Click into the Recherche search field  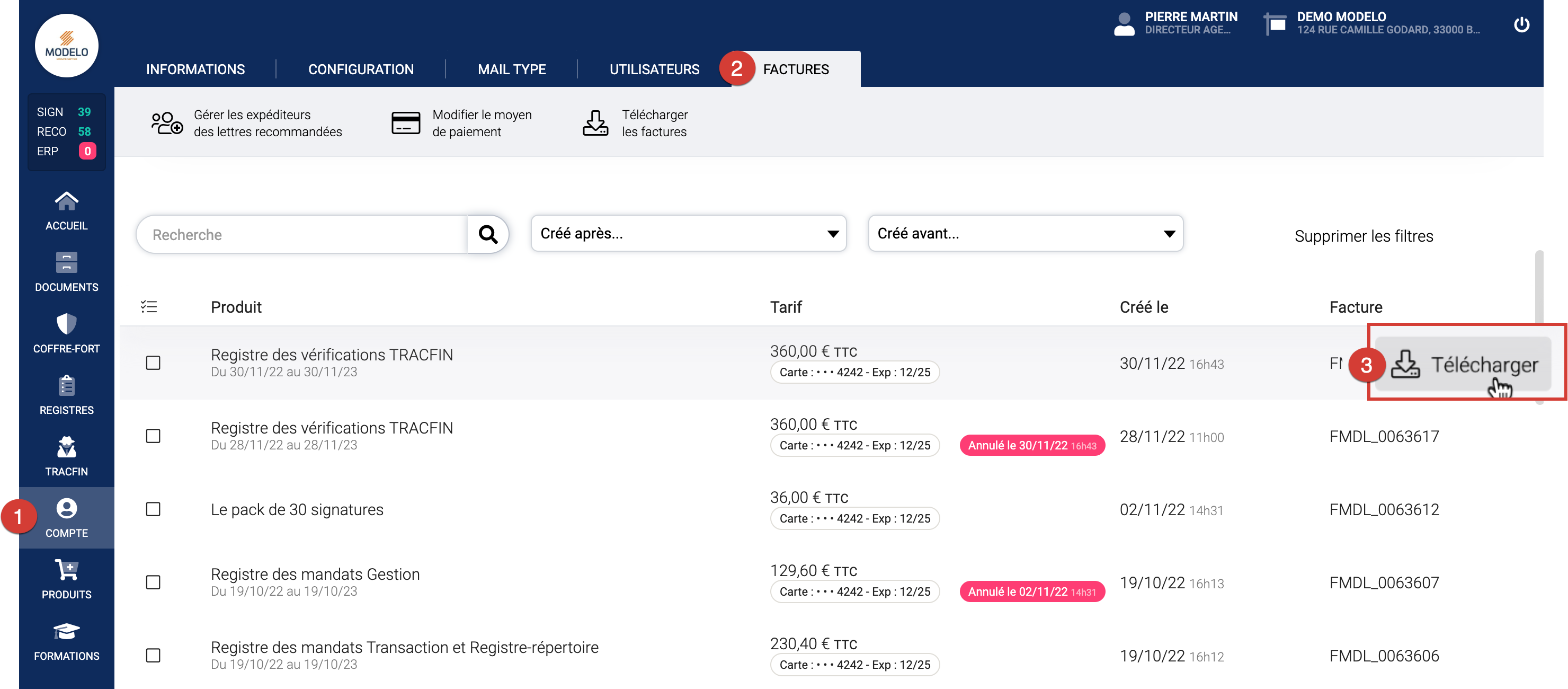301,235
